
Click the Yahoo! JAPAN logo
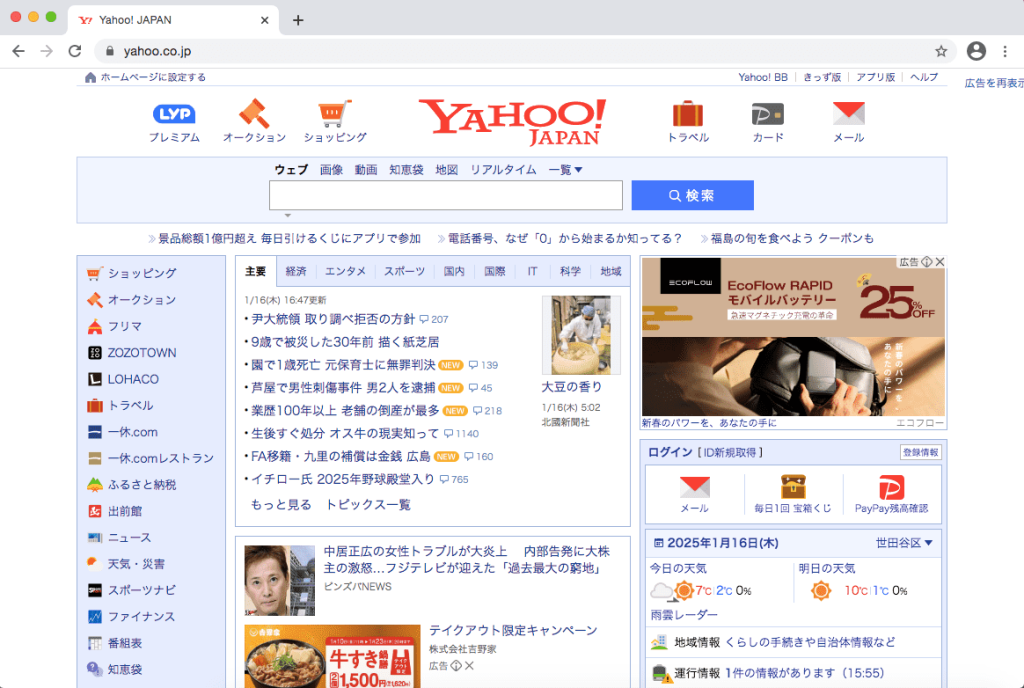tap(512, 122)
